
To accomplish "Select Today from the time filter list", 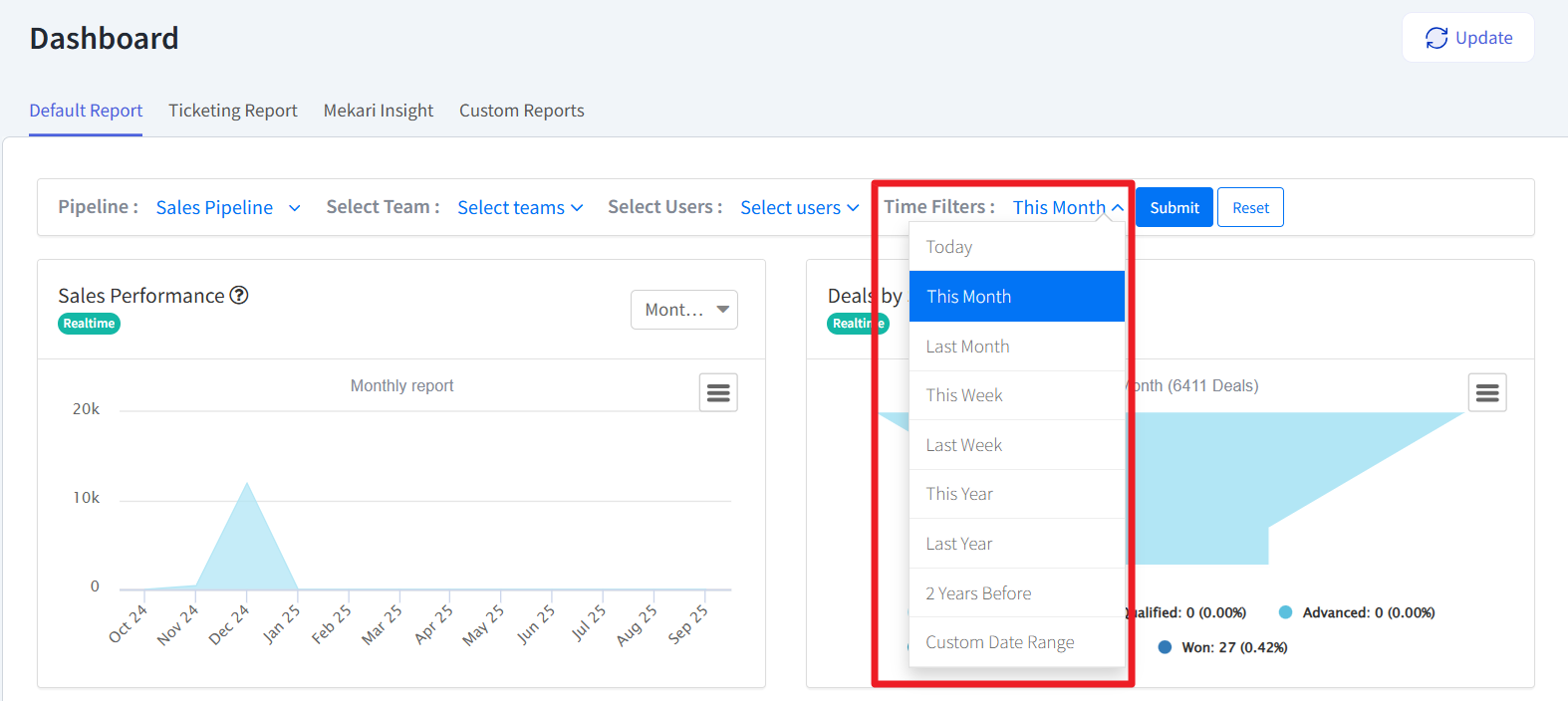I will click(1016, 247).
